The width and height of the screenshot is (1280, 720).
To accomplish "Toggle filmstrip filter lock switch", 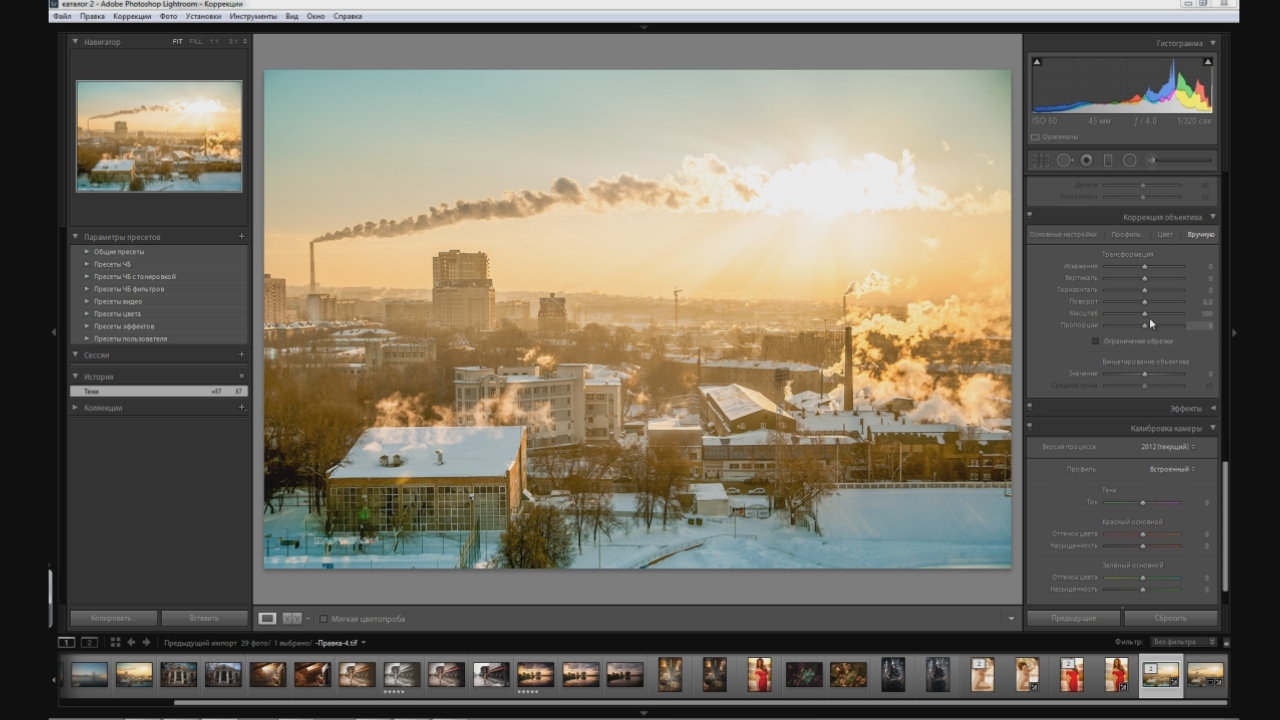I will coord(1227,642).
